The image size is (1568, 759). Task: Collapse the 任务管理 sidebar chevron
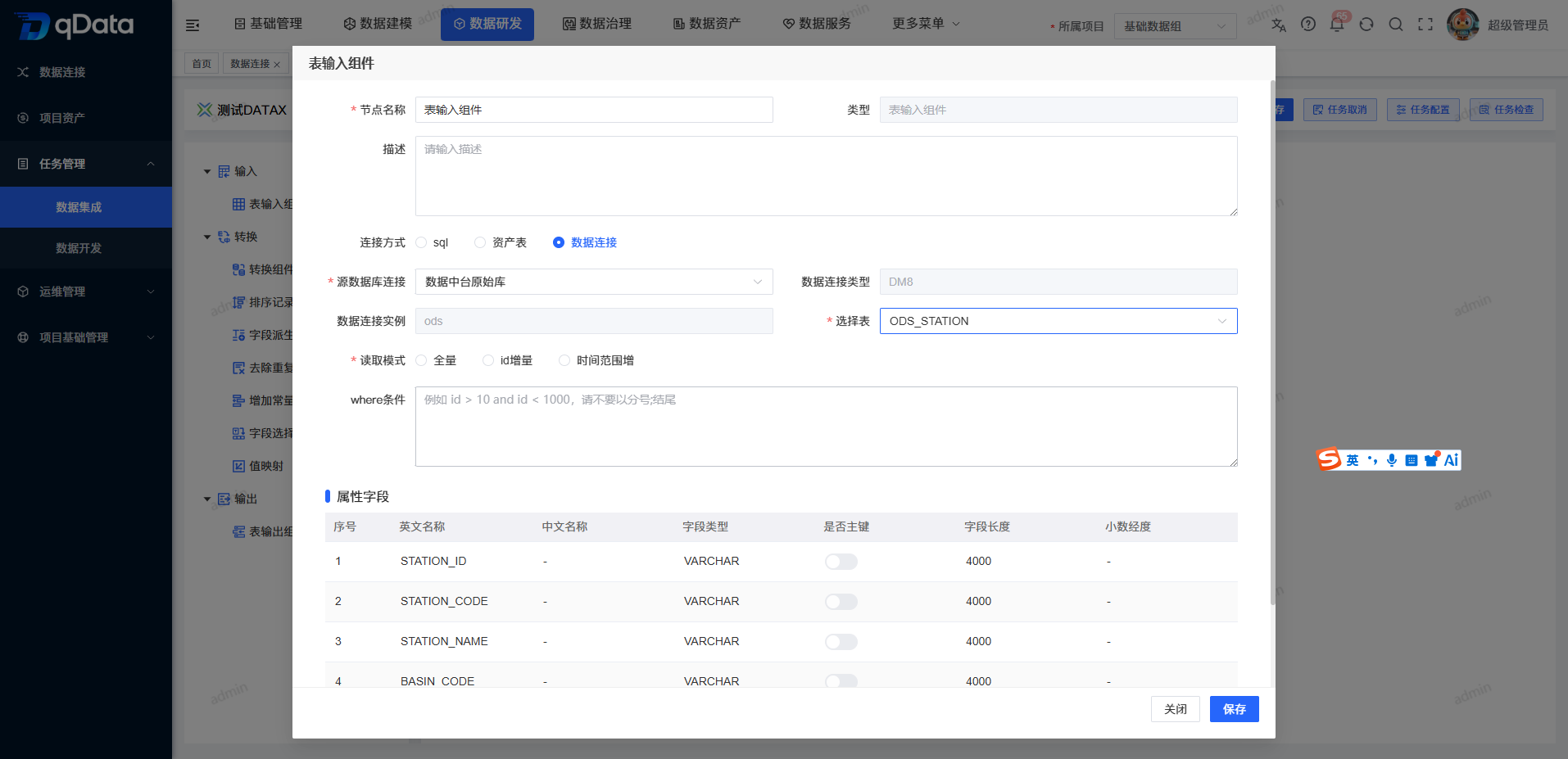151,164
